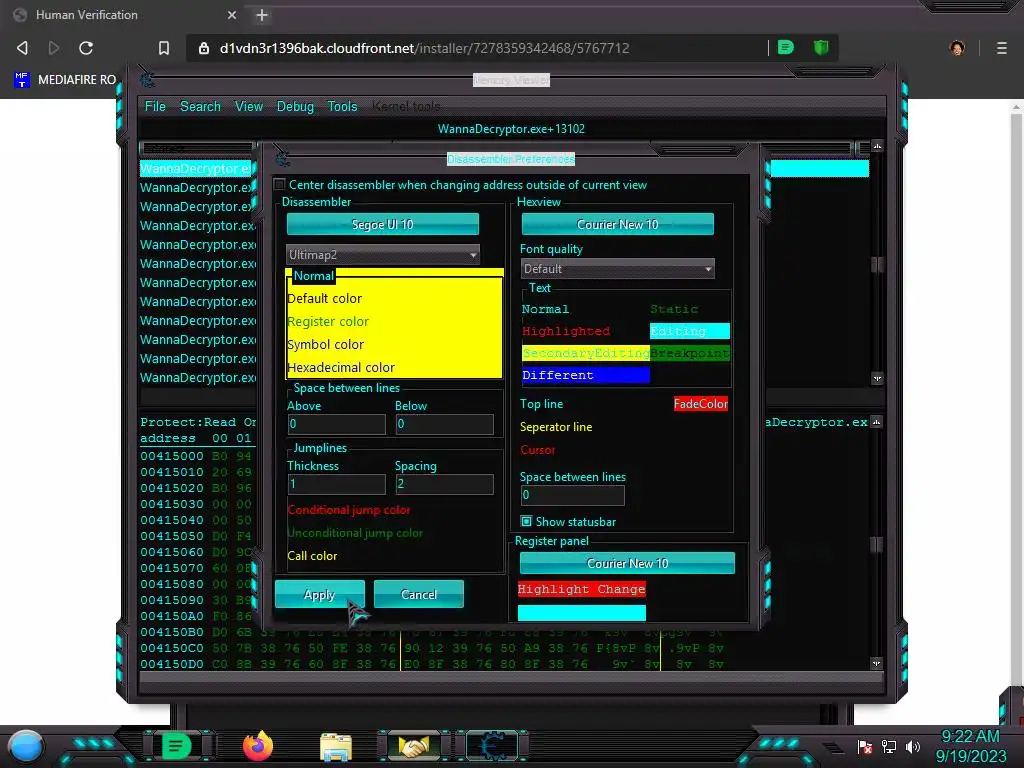Open MEDIAFIRE RO bookmark
Viewport: 1024px width, 768px height.
pos(65,80)
